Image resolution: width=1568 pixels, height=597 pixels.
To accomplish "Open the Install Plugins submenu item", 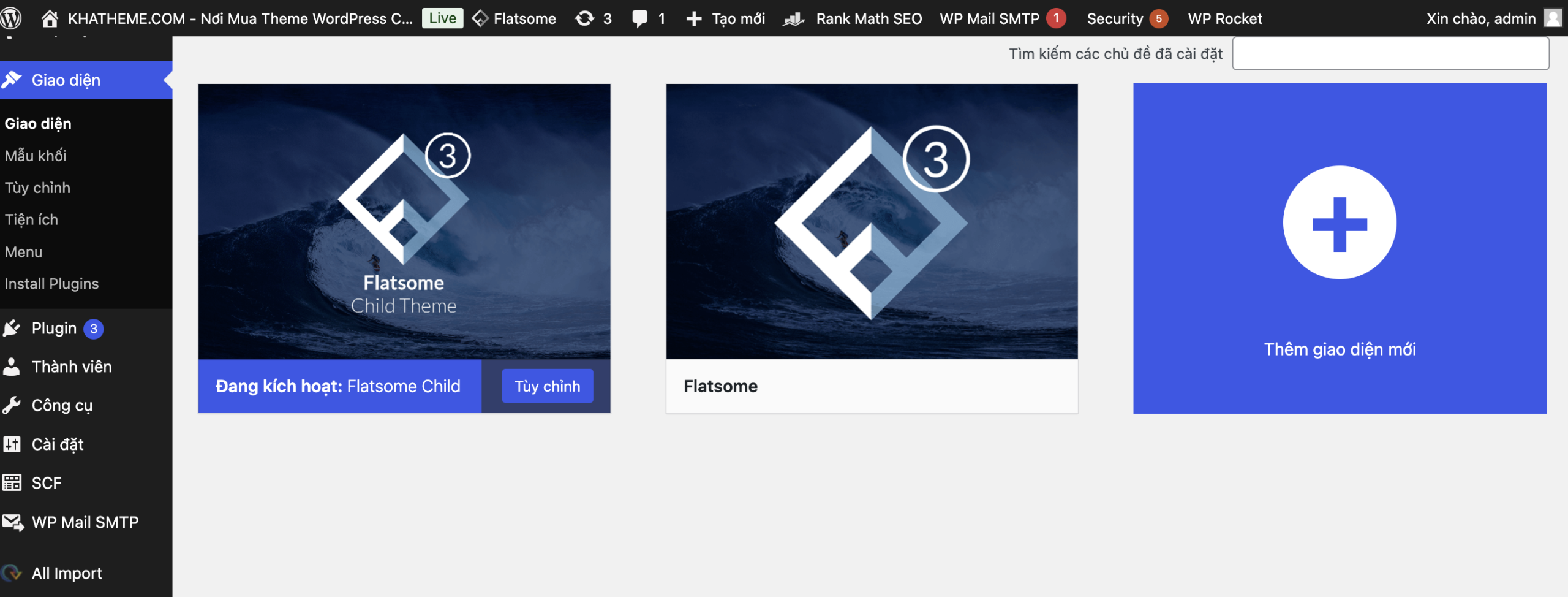I will (51, 284).
